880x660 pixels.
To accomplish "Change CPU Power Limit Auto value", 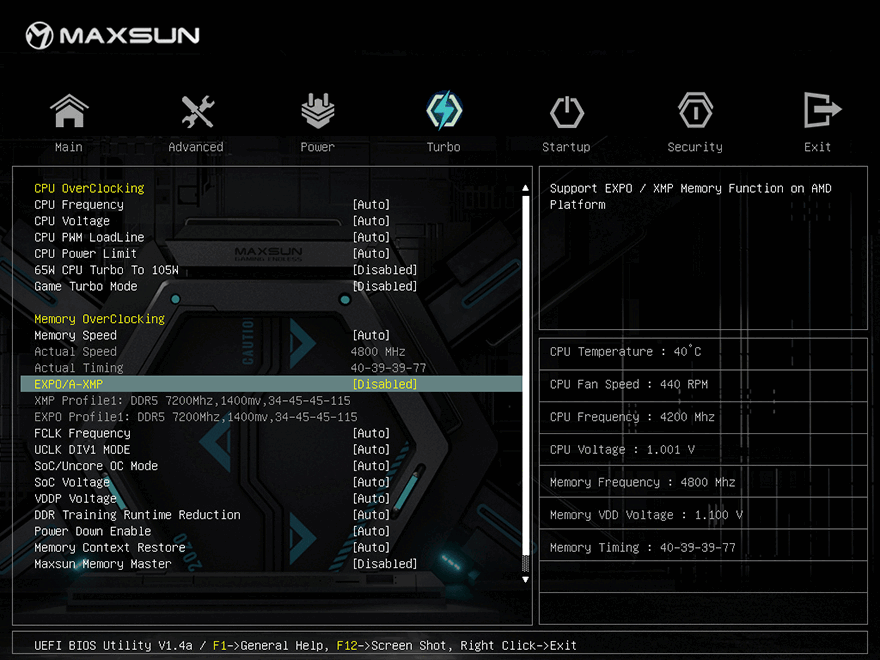I will point(371,254).
